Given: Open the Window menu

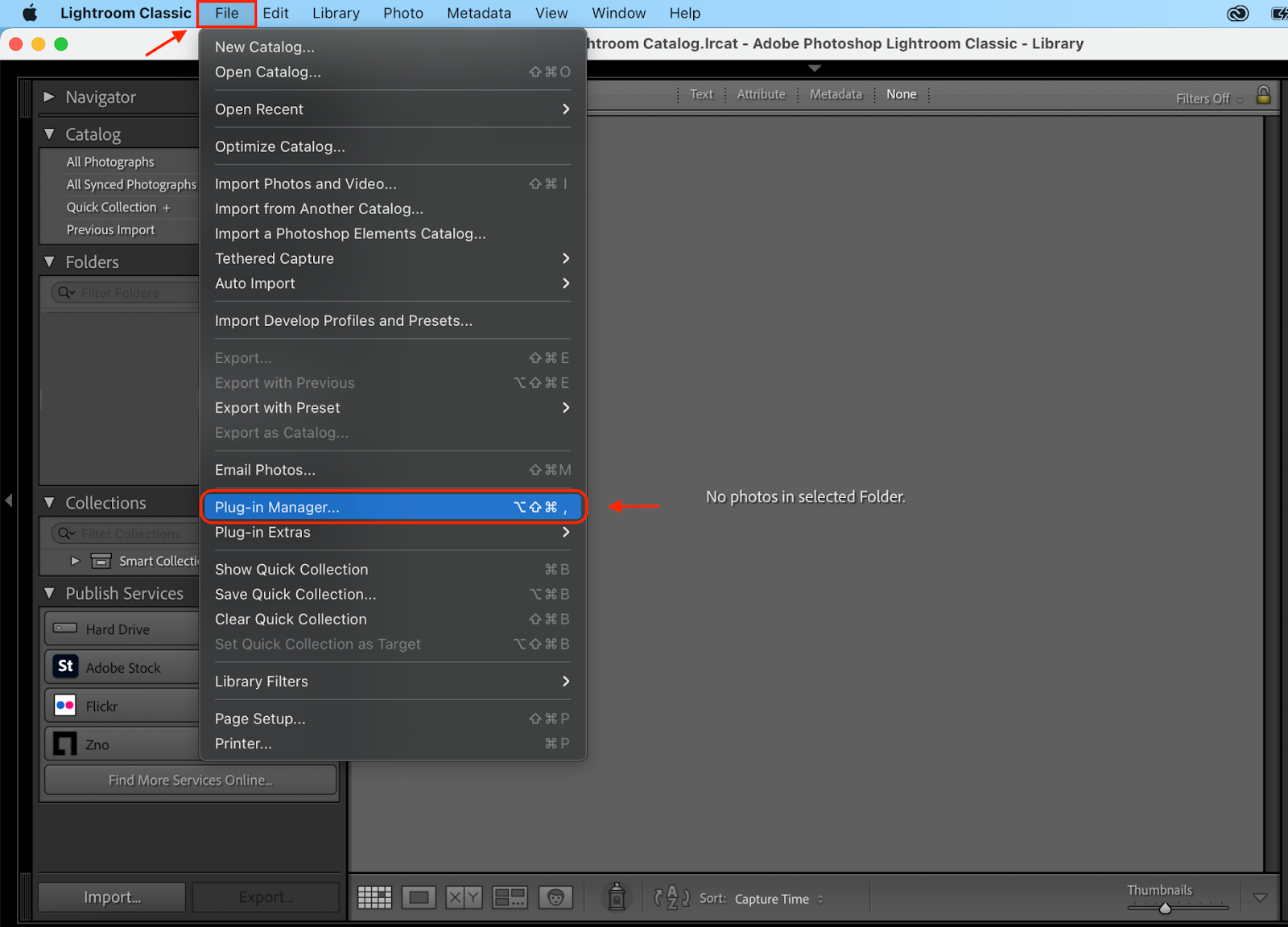Looking at the screenshot, I should [x=618, y=13].
